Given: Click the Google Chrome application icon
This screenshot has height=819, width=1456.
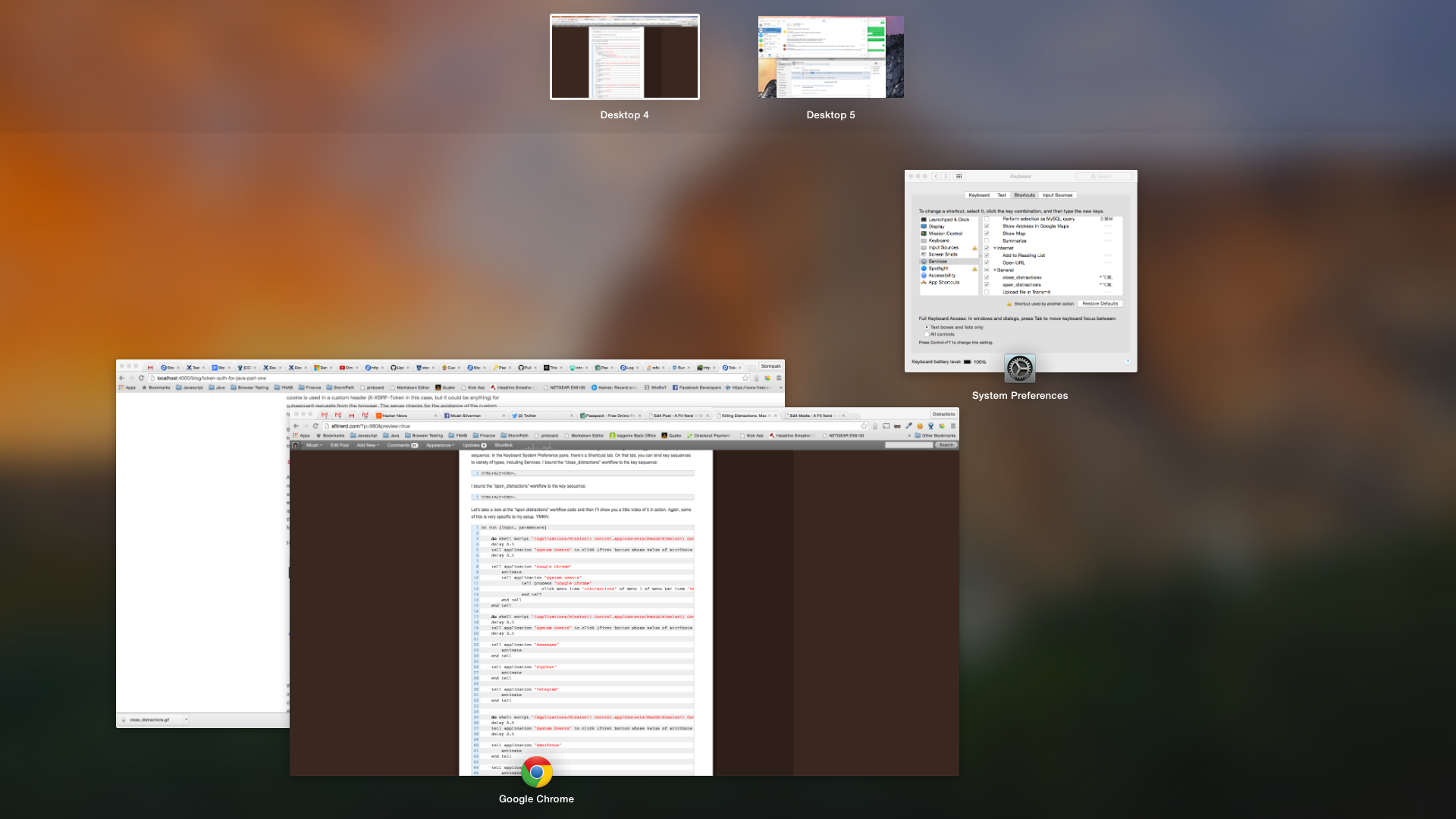Looking at the screenshot, I should (x=536, y=773).
